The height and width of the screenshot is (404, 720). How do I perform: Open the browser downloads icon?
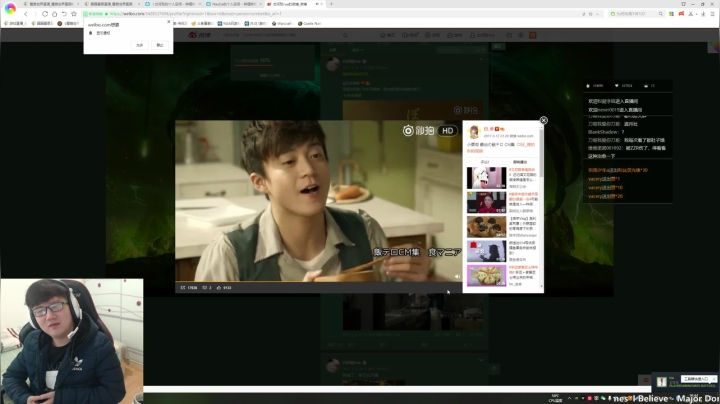(x=703, y=14)
